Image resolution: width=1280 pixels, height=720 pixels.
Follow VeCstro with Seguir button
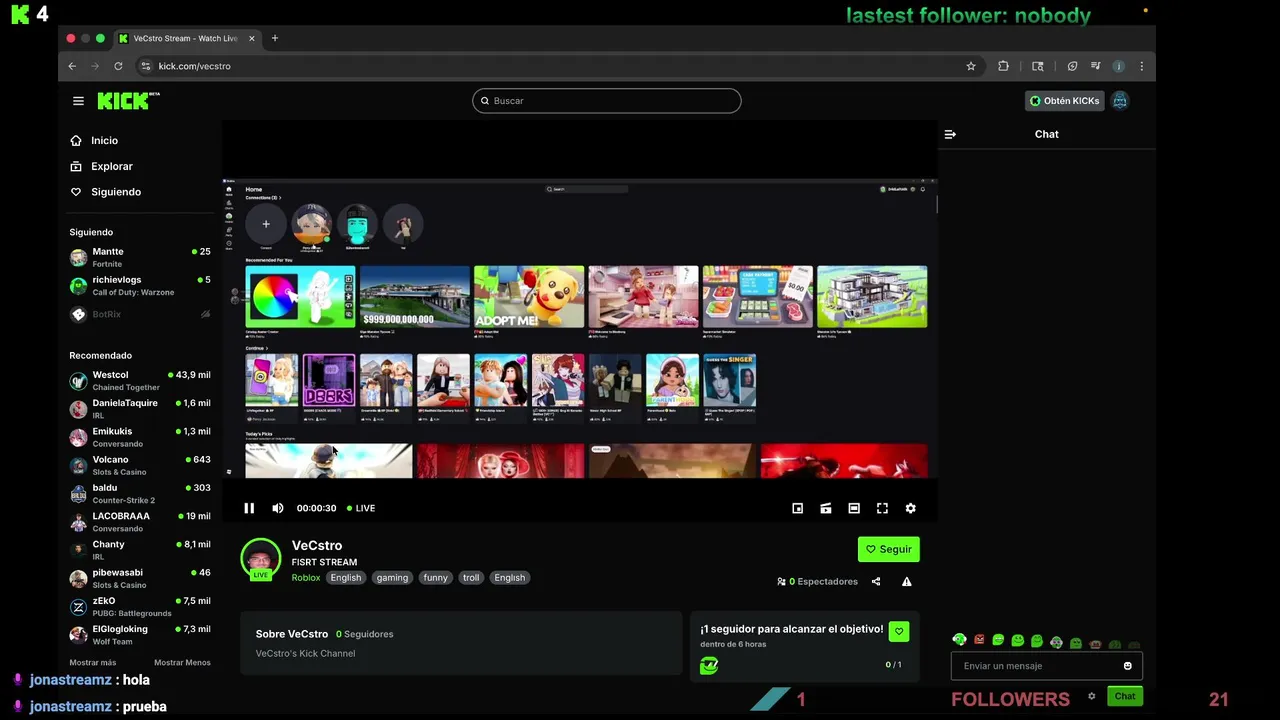pyautogui.click(x=889, y=549)
